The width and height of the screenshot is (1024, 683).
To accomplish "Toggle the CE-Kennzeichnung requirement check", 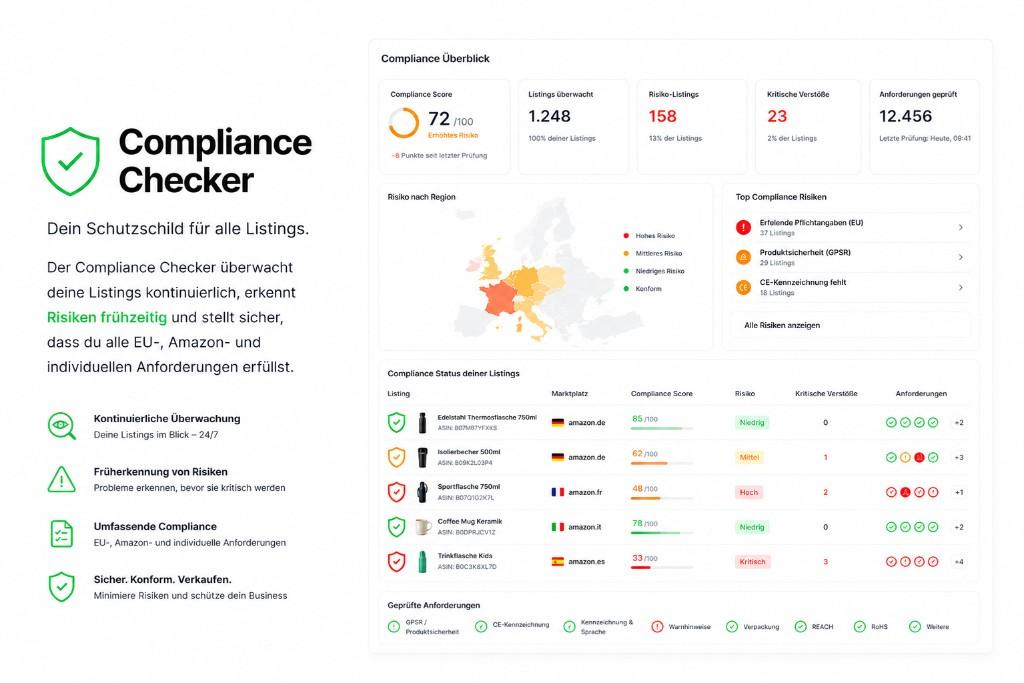I will click(x=481, y=627).
